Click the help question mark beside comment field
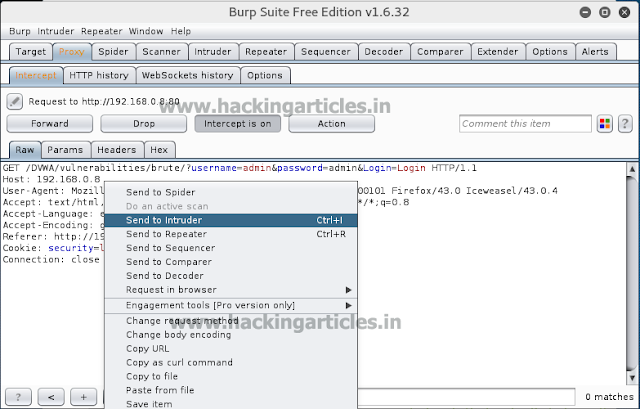 coord(625,124)
